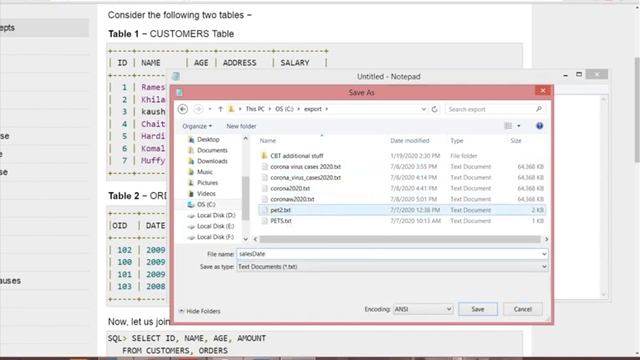Viewport: 640px width, 360px height.
Task: Open recent locations dropdown arrow
Action: pos(210,109)
